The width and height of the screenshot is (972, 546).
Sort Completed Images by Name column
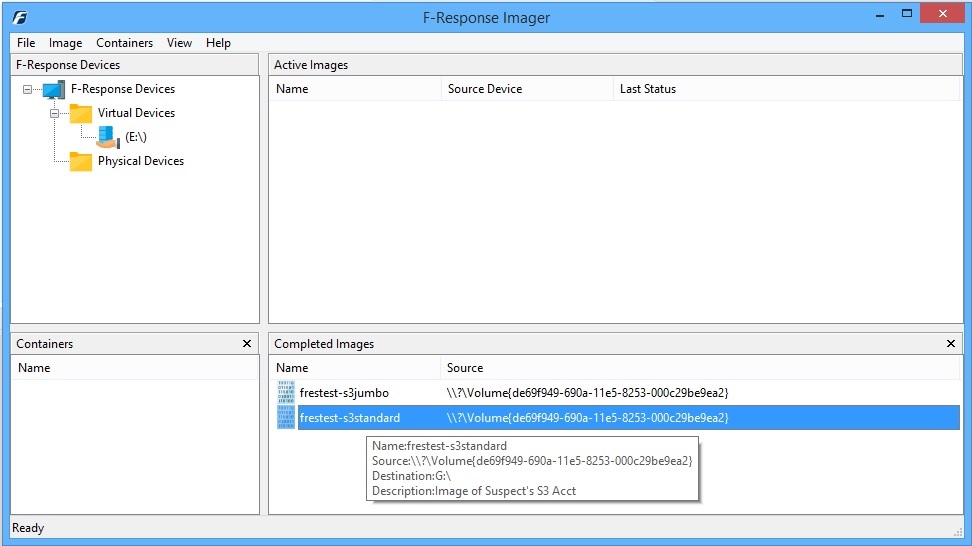(355, 368)
